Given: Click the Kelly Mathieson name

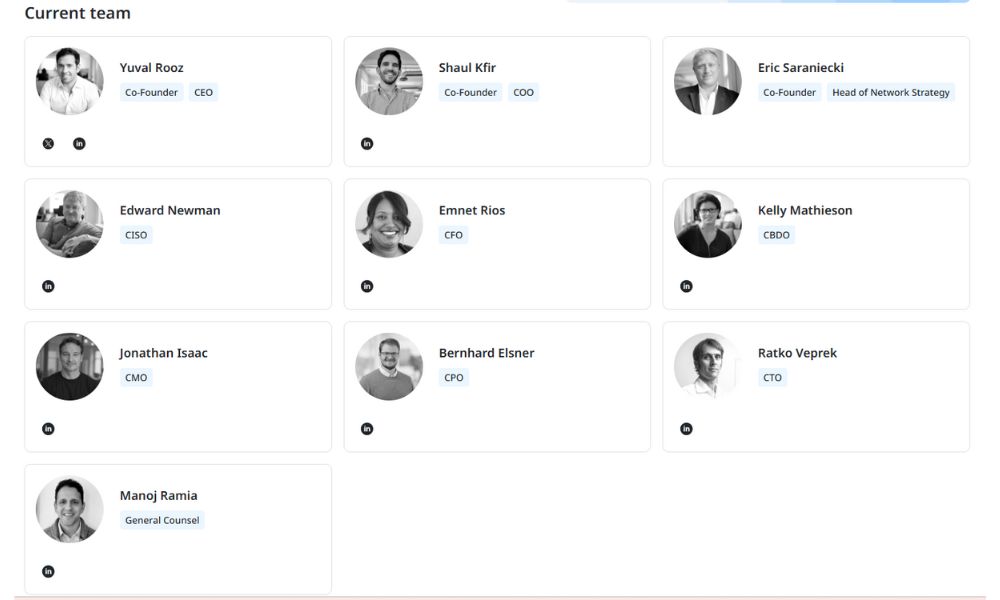Looking at the screenshot, I should (804, 211).
